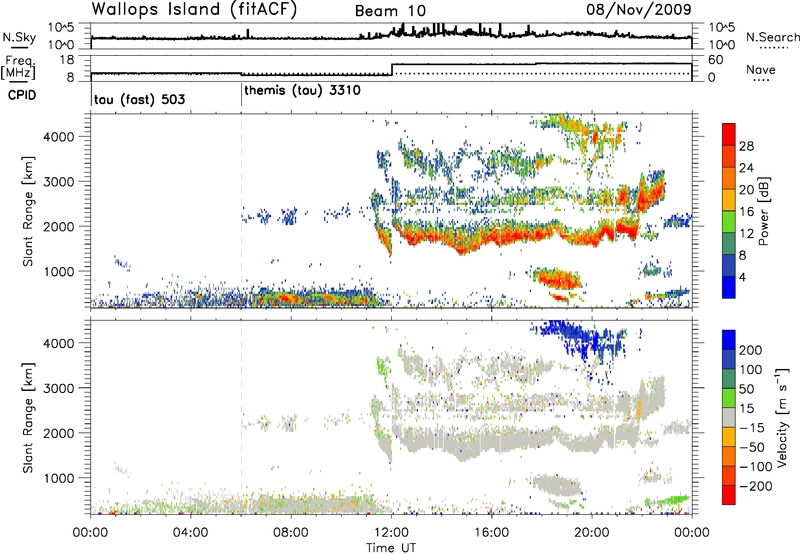Click the 16 label on Power colorbar
This screenshot has height=554, width=800.
point(746,212)
